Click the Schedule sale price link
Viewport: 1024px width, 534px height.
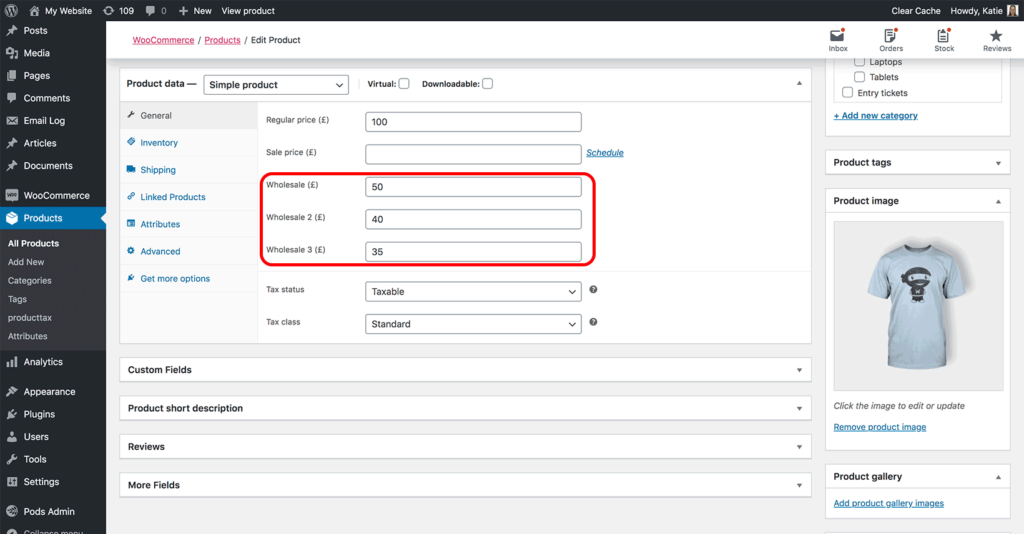(604, 153)
